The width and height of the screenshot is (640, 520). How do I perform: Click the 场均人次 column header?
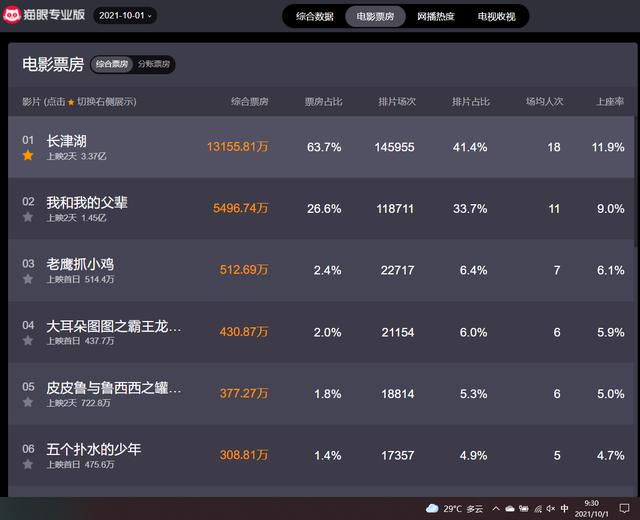pyautogui.click(x=544, y=102)
